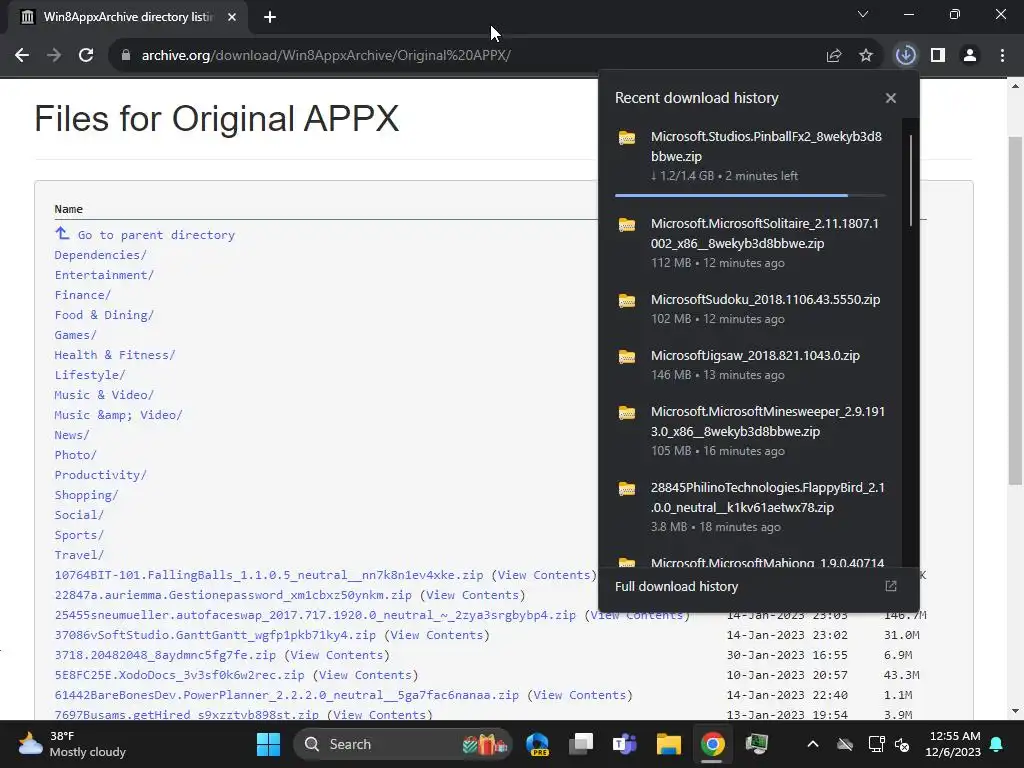This screenshot has width=1024, height=768.
Task: Open the Windows Start menu
Action: [x=268, y=744]
